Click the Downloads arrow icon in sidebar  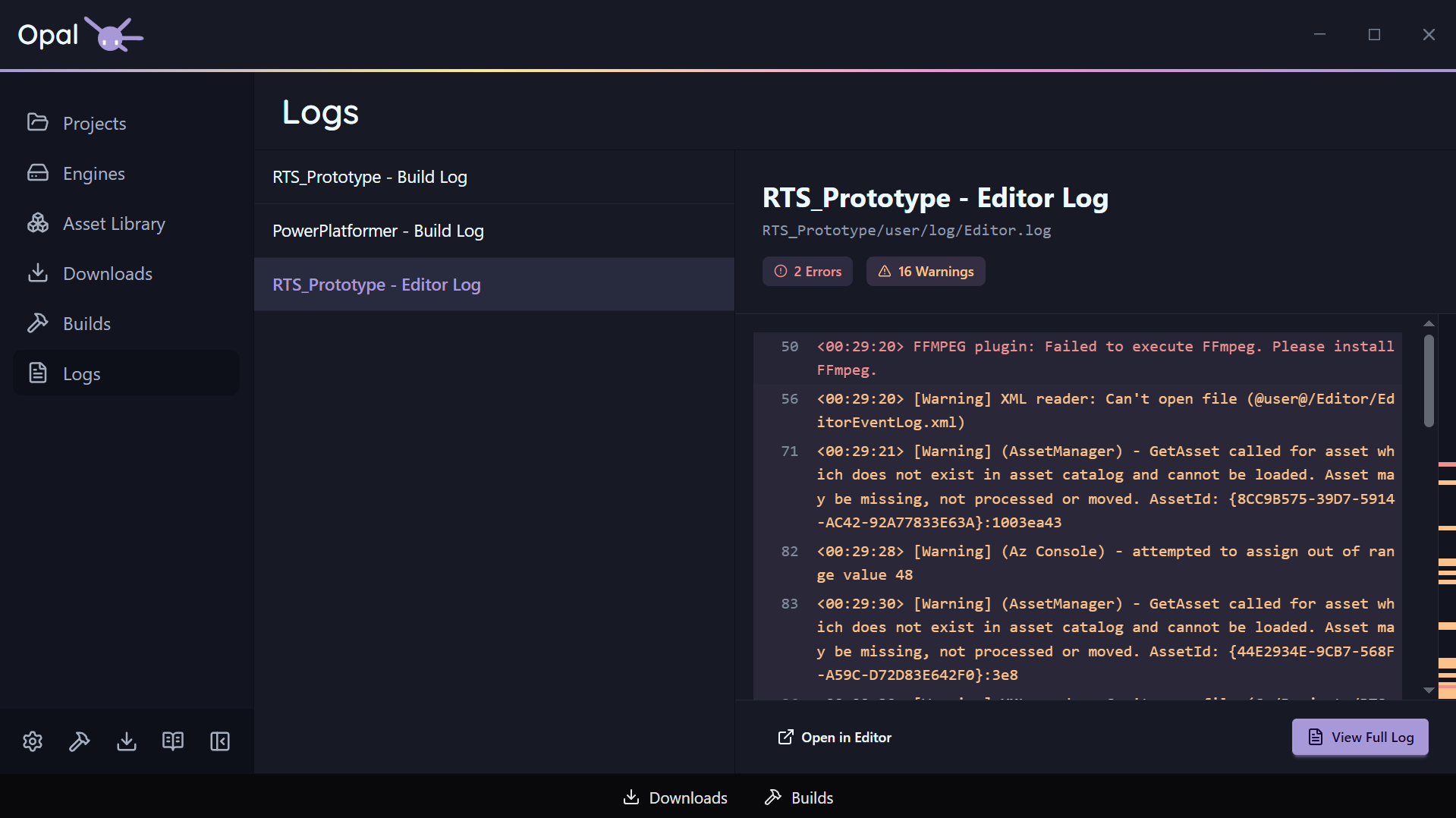pos(38,273)
